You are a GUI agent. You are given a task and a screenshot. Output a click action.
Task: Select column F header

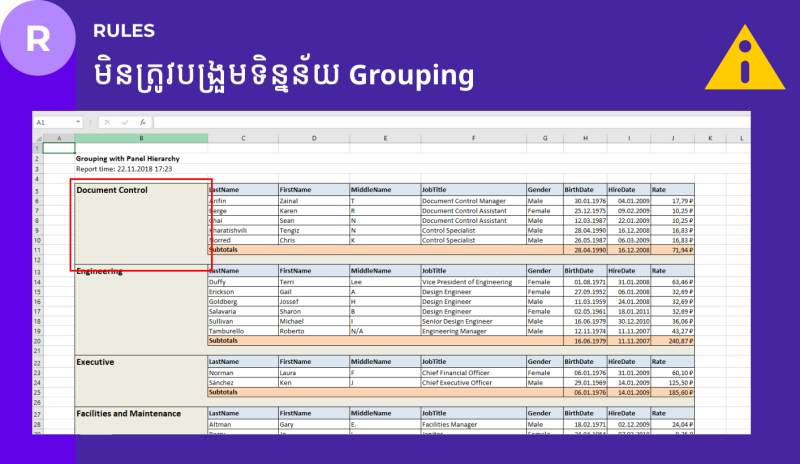point(472,137)
